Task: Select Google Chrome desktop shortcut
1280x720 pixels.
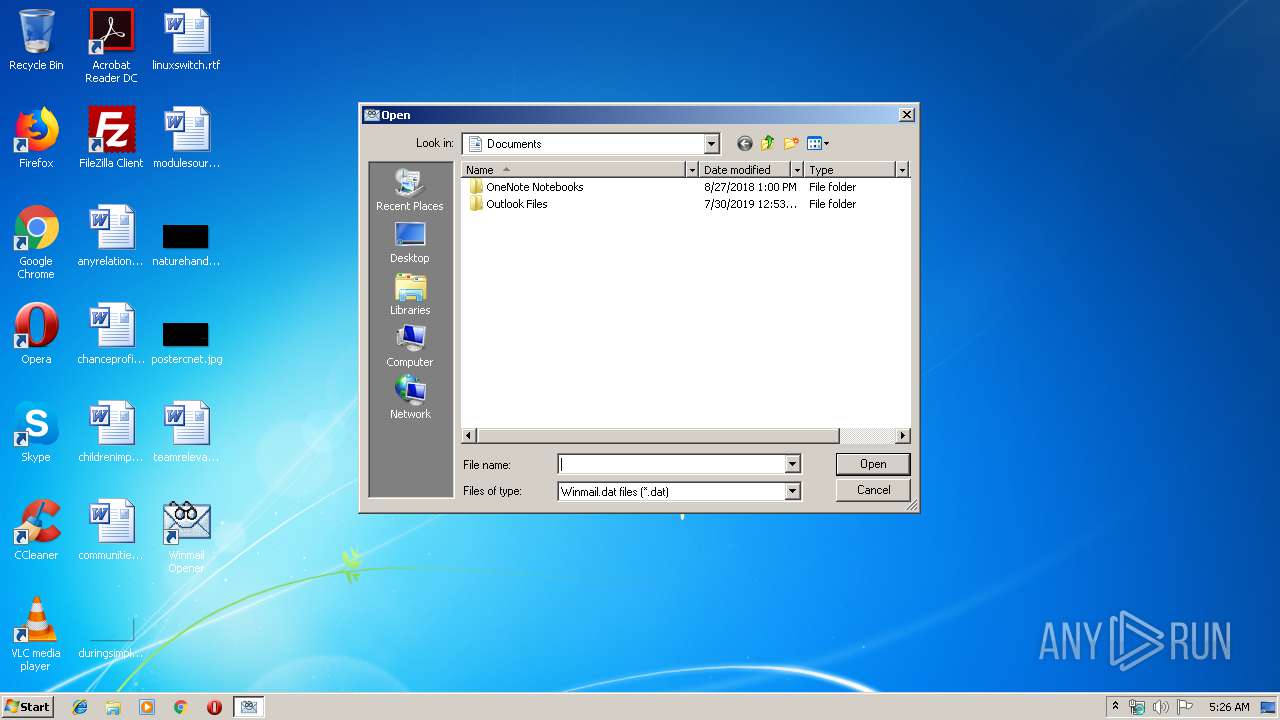Action: click(x=36, y=243)
